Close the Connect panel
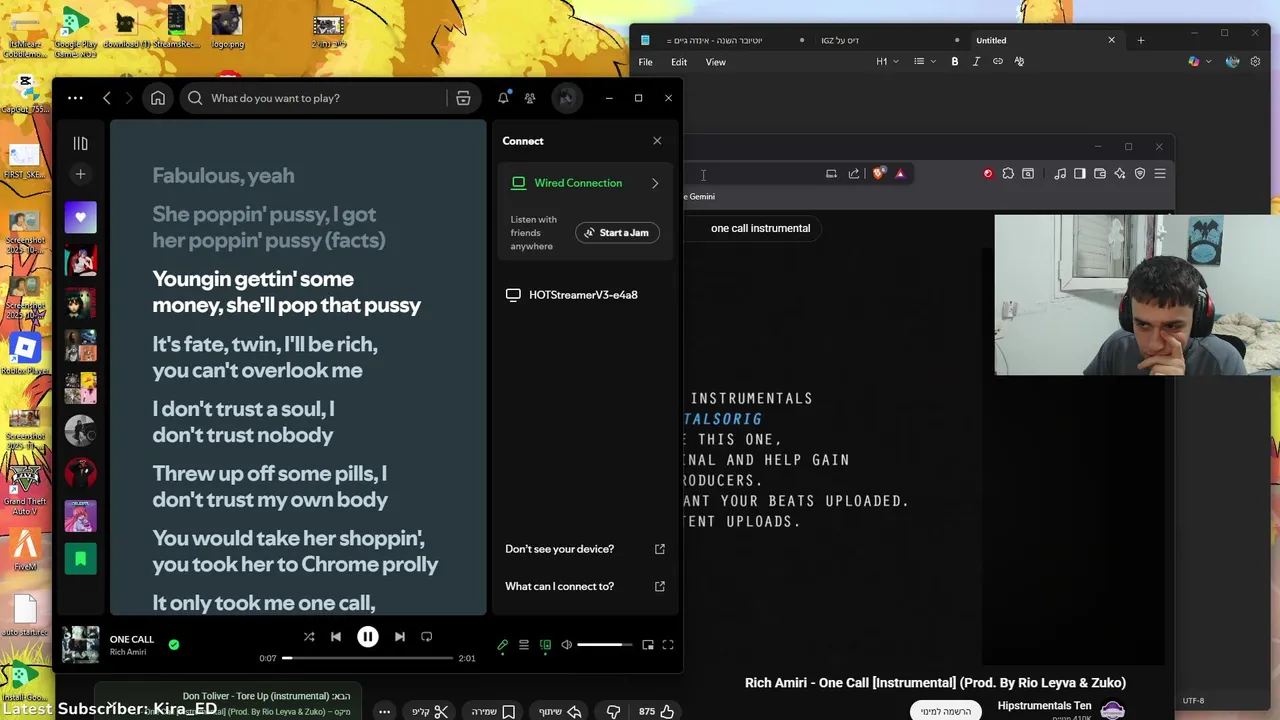 point(657,141)
